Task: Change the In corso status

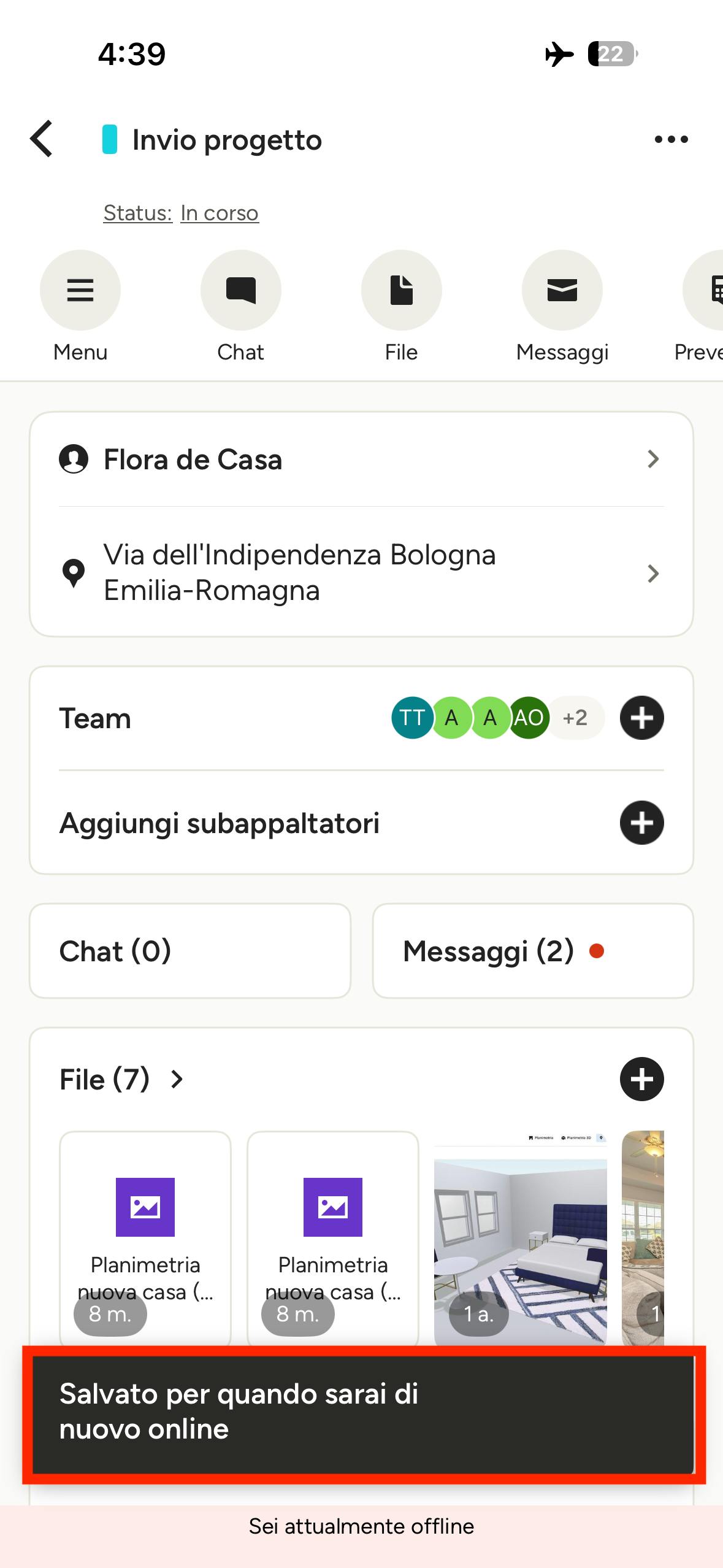Action: 220,213
